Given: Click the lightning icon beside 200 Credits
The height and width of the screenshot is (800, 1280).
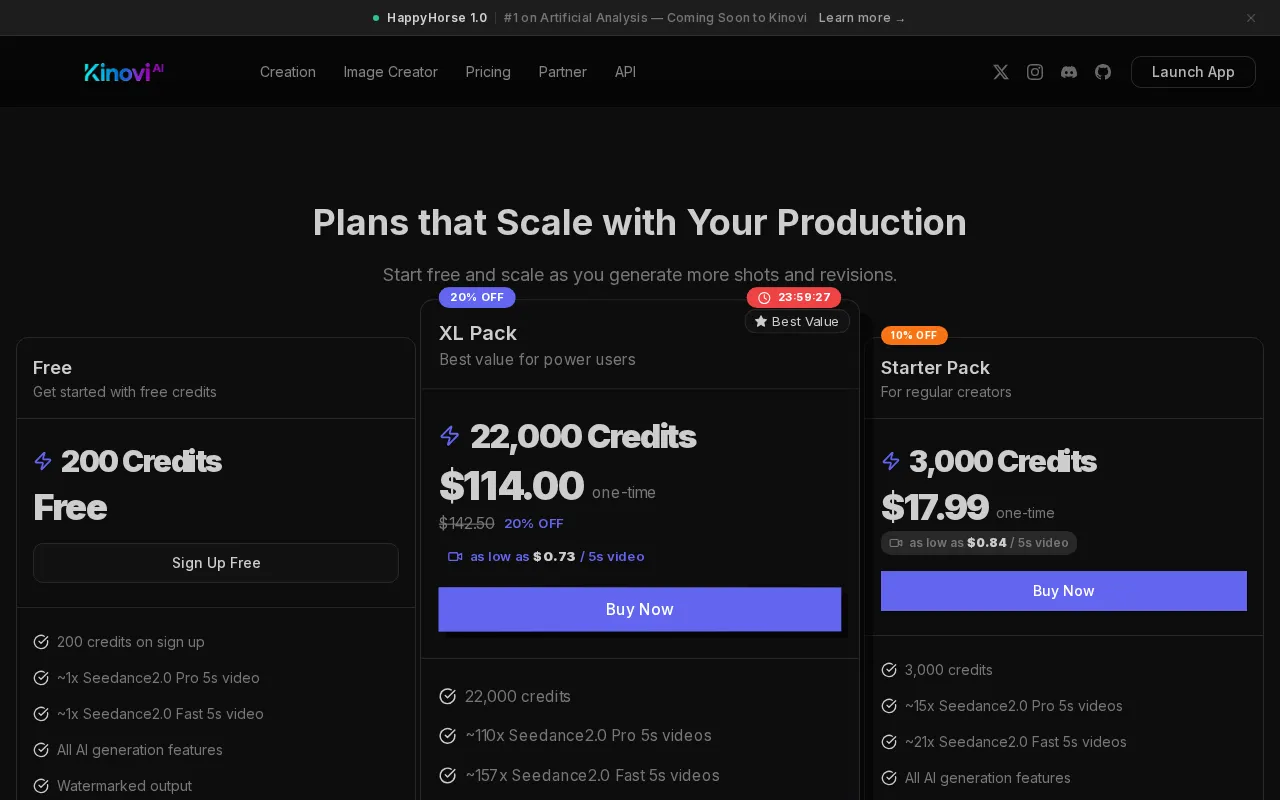Looking at the screenshot, I should point(43,461).
